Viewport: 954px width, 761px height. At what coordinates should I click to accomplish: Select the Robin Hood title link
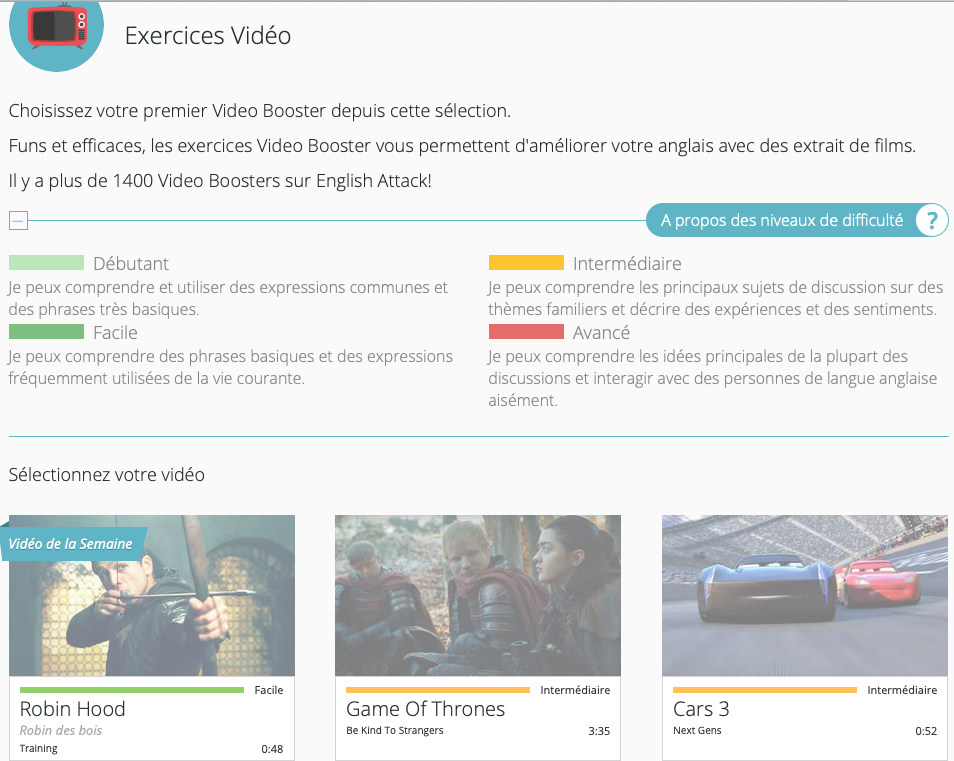[73, 709]
